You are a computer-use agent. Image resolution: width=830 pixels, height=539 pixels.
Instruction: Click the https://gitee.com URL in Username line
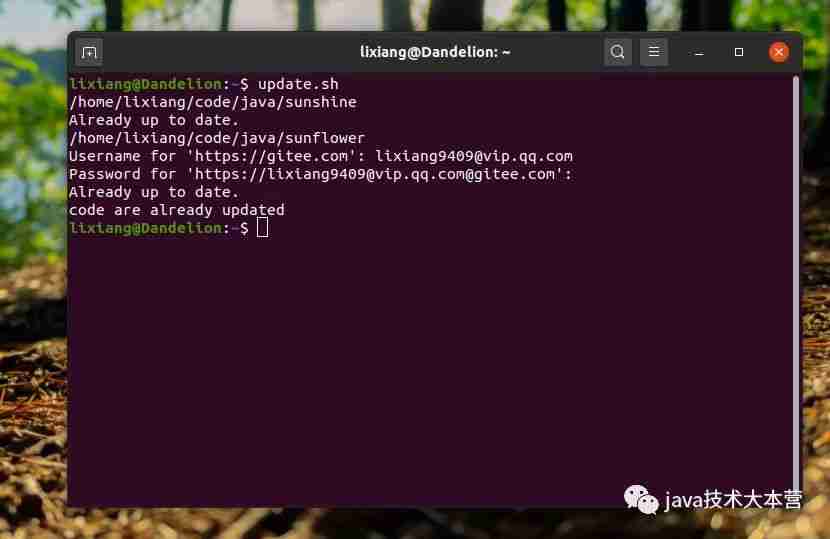272,156
